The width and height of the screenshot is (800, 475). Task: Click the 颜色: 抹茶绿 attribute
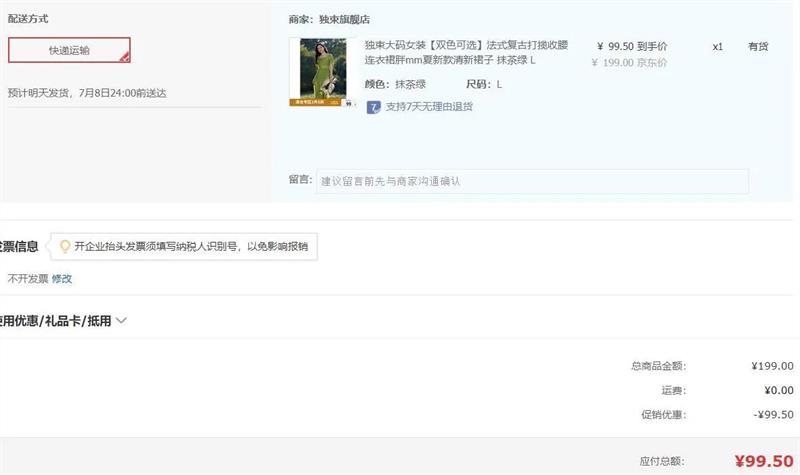pos(395,84)
